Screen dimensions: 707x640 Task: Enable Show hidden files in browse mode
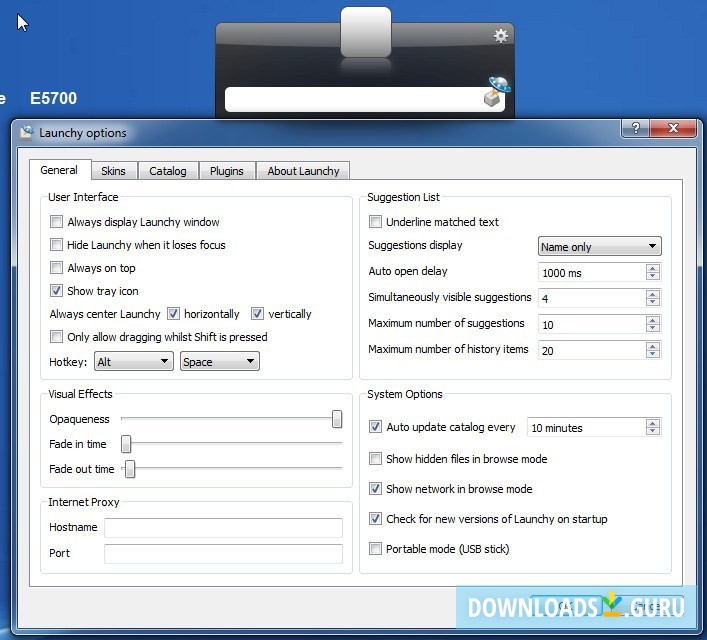pyautogui.click(x=375, y=459)
